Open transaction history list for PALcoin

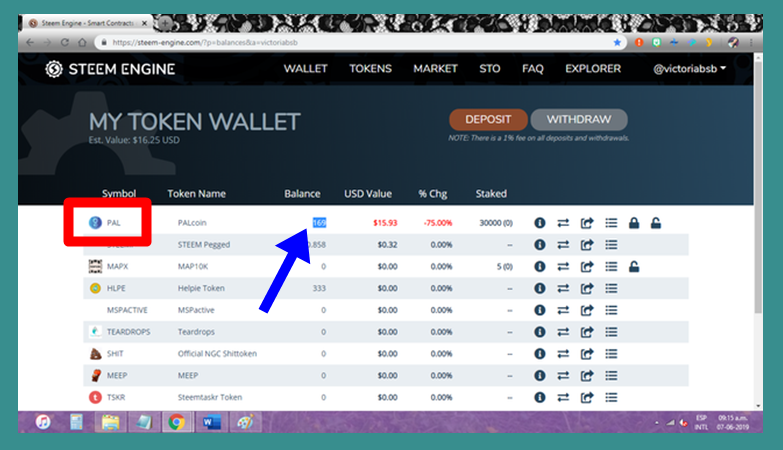[x=611, y=223]
